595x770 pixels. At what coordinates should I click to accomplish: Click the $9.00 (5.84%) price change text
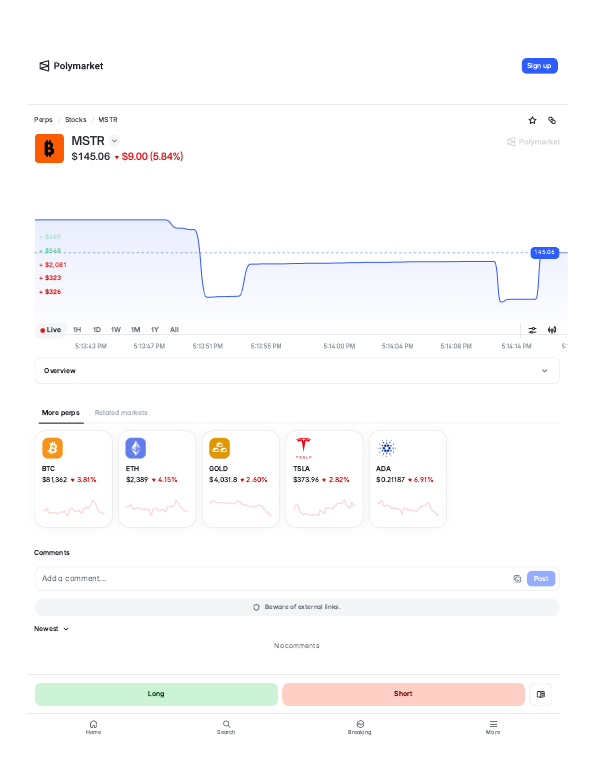[x=152, y=157]
